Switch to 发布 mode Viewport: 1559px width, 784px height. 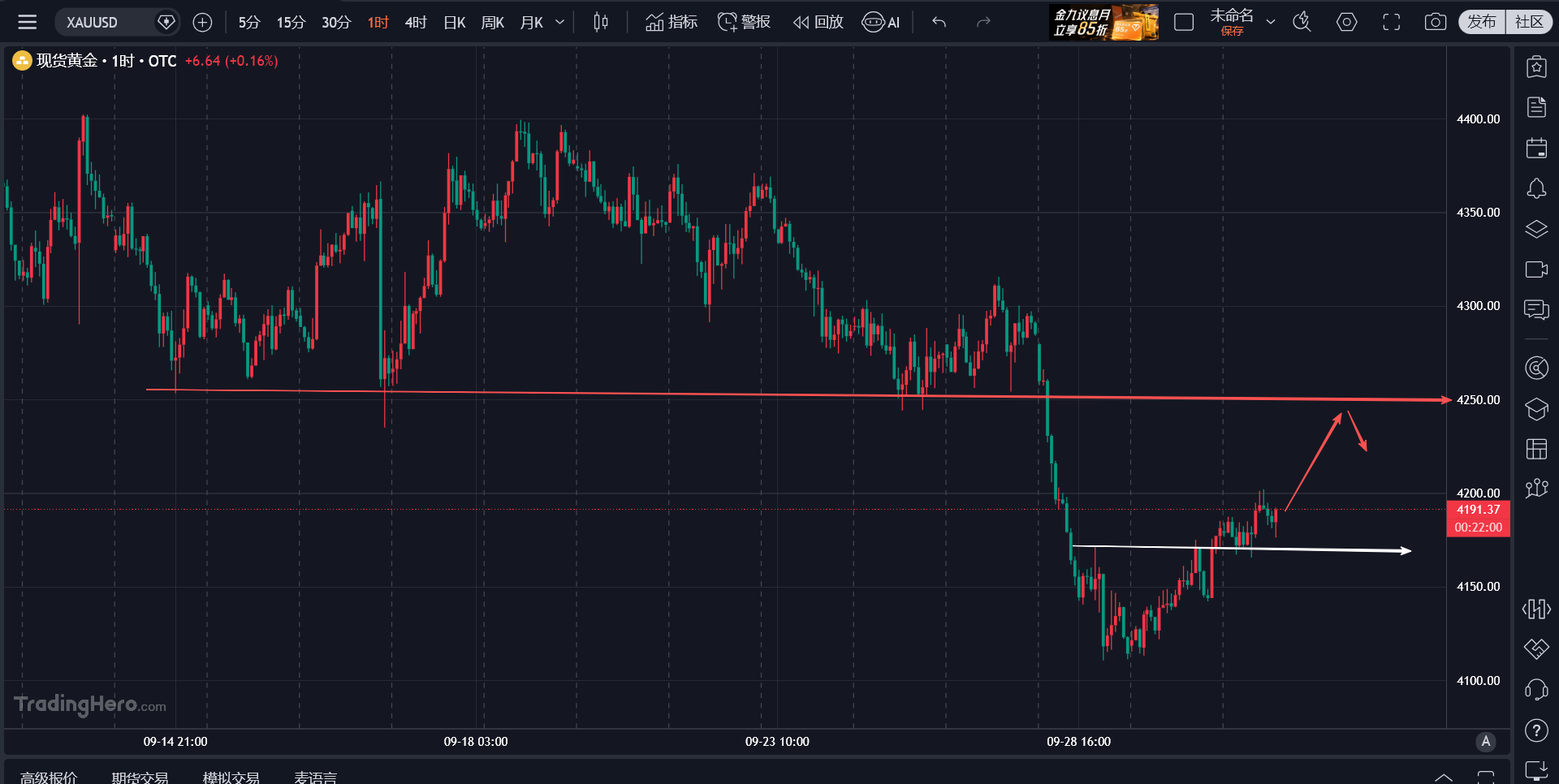pos(1482,22)
